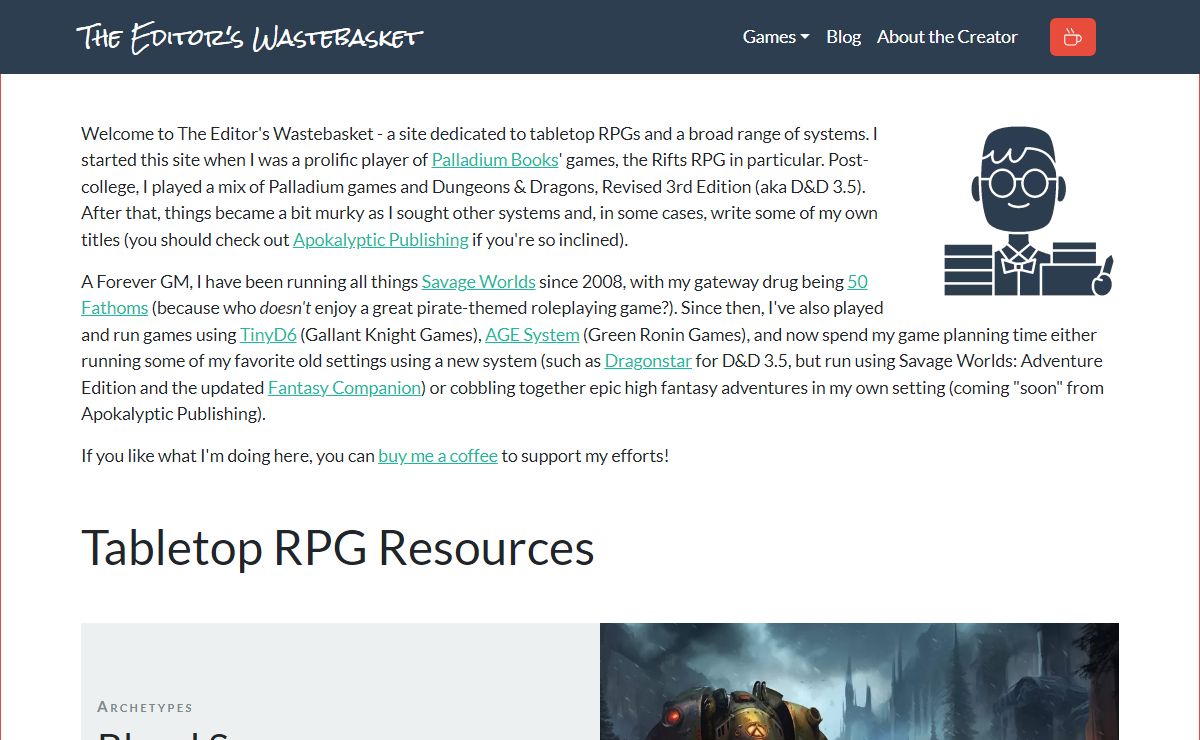1200x740 pixels.
Task: Click the Archetypes category label
Action: (145, 707)
